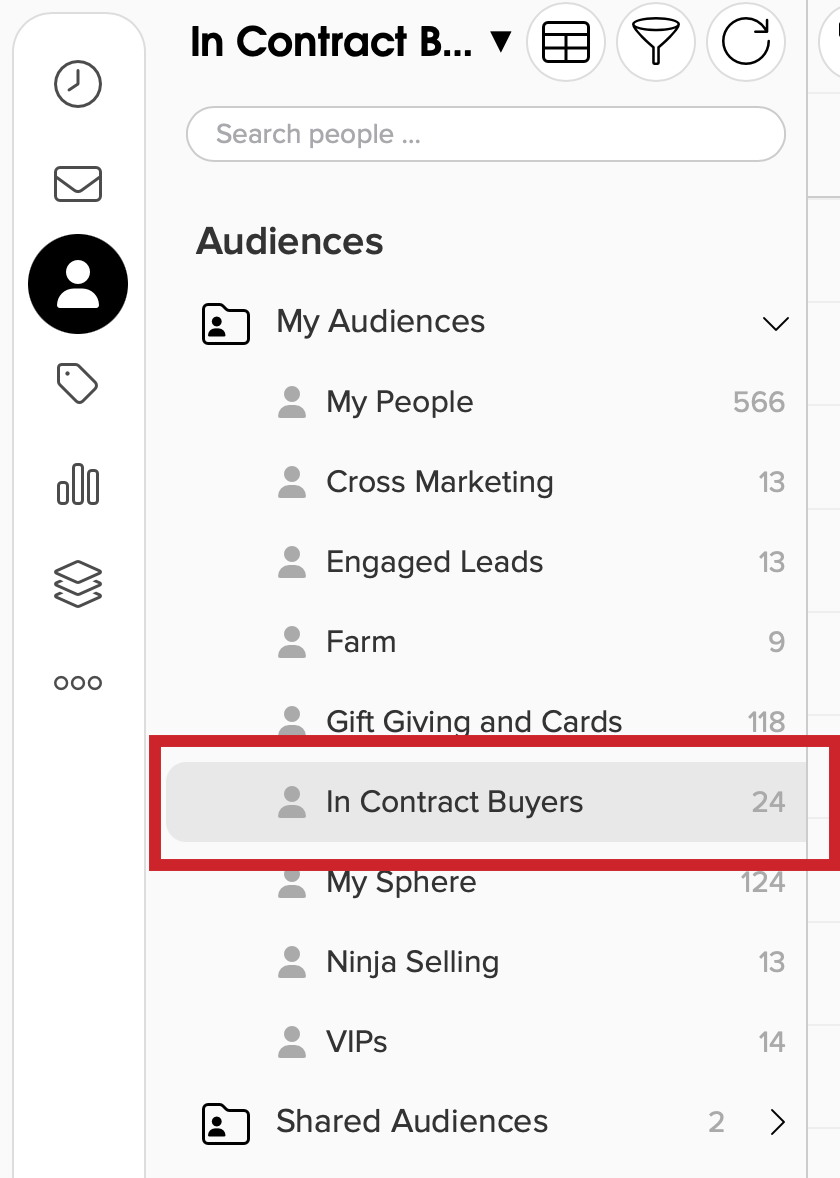Viewport: 840px width, 1178px height.
Task: Refresh the audience list
Action: pyautogui.click(x=746, y=42)
